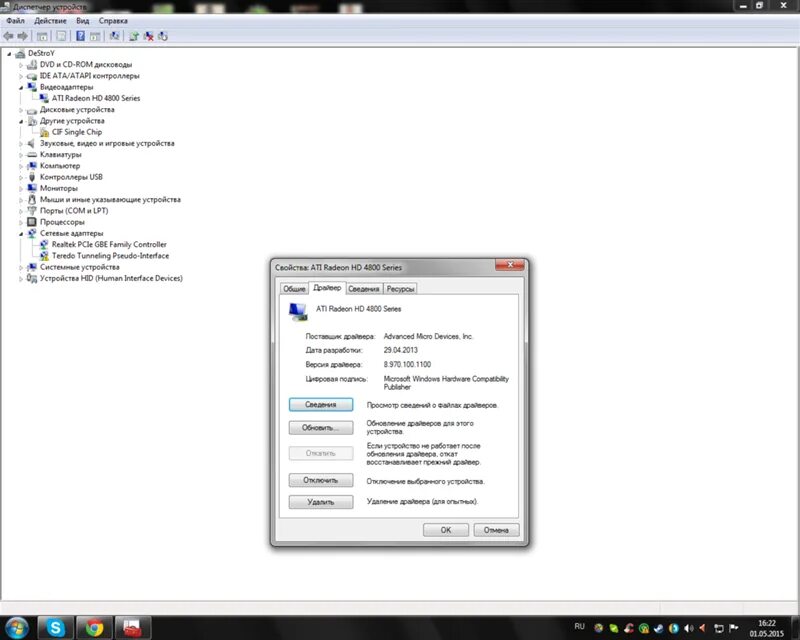The image size is (800, 640).
Task: Click the uninstall device red X icon
Action: tap(148, 36)
